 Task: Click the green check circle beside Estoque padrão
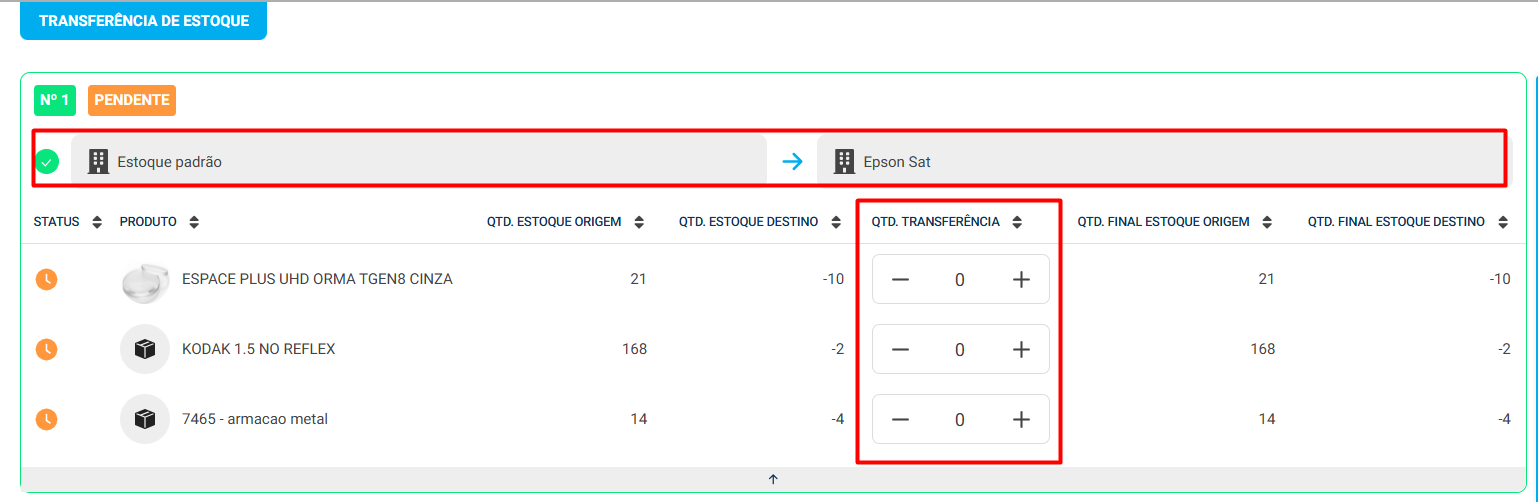(x=47, y=161)
